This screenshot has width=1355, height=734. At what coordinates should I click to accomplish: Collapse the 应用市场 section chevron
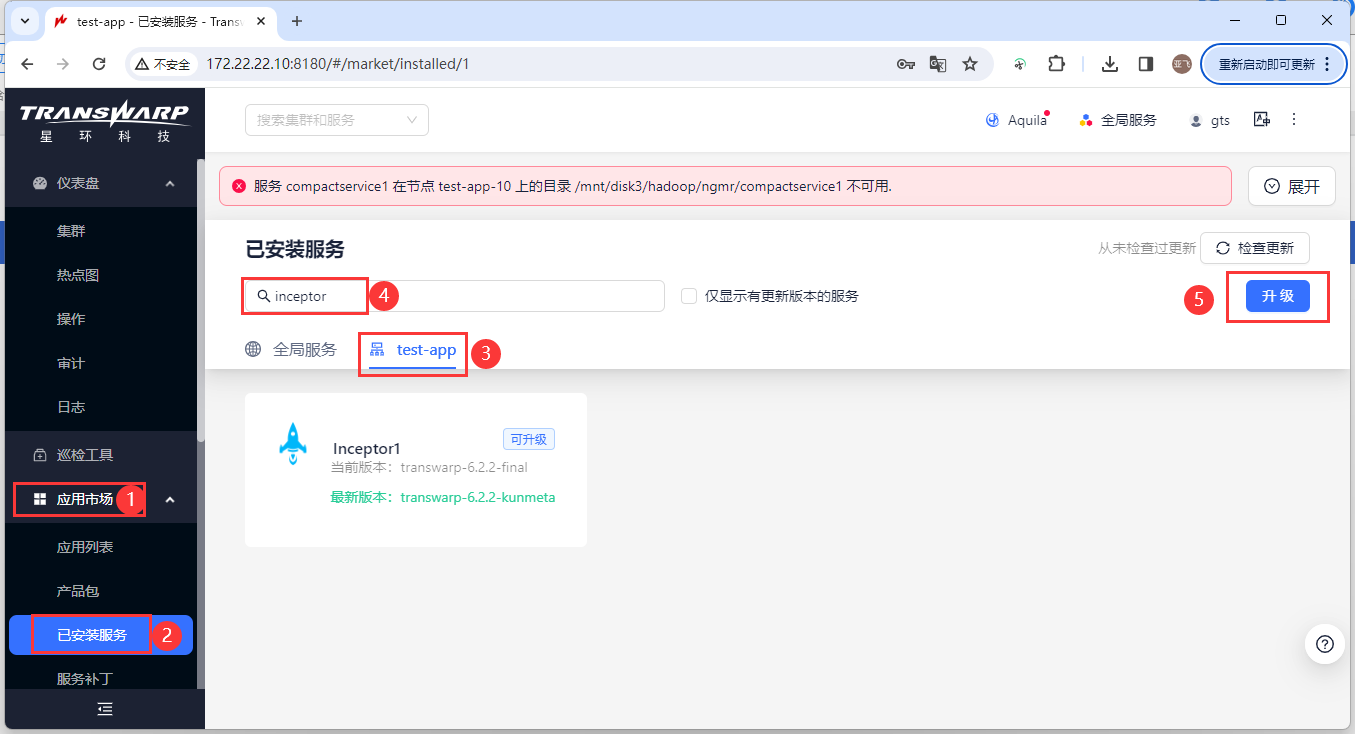pyautogui.click(x=170, y=499)
